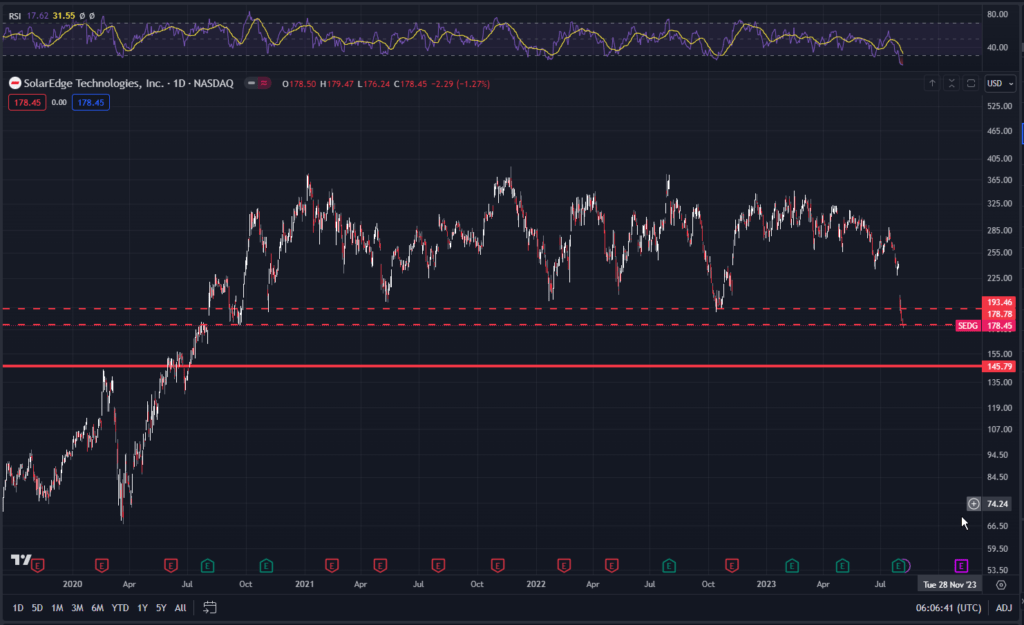Open green earnings marker after Apr 2023
Screen dimensions: 1024x625
click(x=842, y=565)
